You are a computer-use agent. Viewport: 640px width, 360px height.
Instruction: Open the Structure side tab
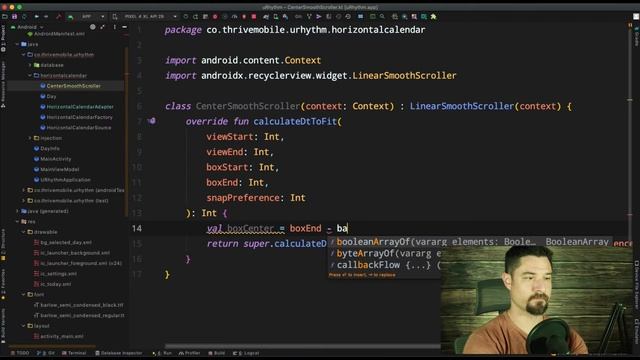pos(3,245)
